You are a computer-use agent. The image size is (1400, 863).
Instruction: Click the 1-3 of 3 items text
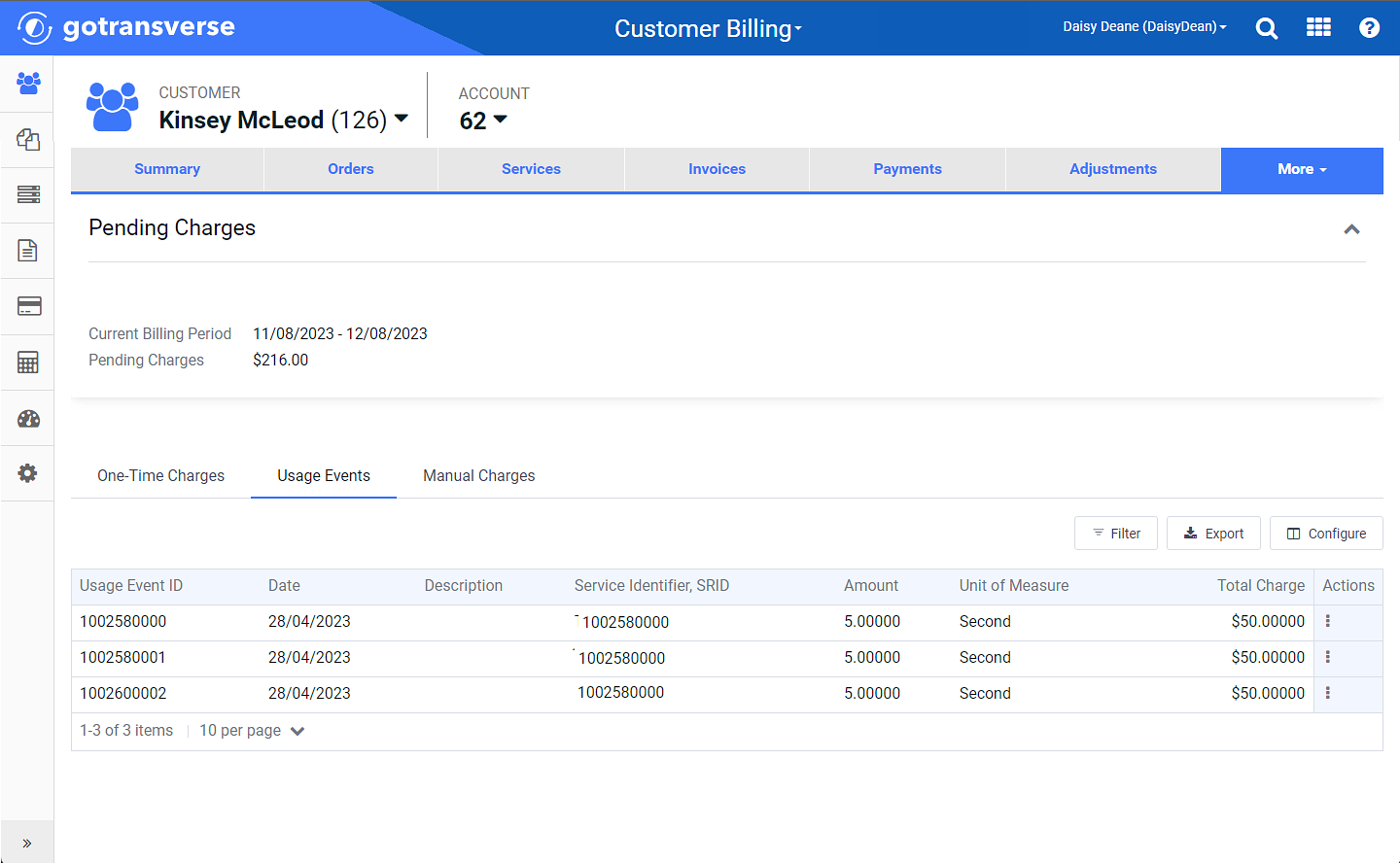[126, 730]
